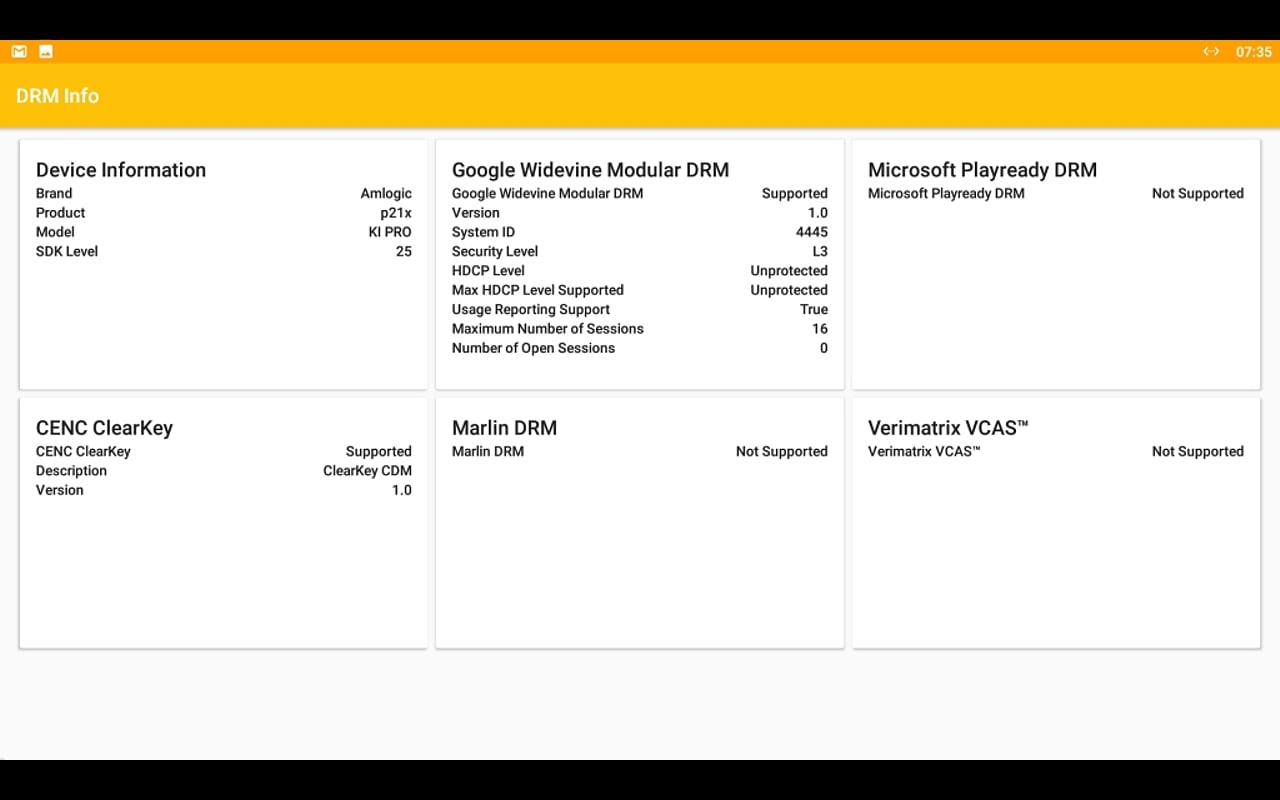Tap the Description label in CENC ClearKey
This screenshot has height=800, width=1280.
71,471
